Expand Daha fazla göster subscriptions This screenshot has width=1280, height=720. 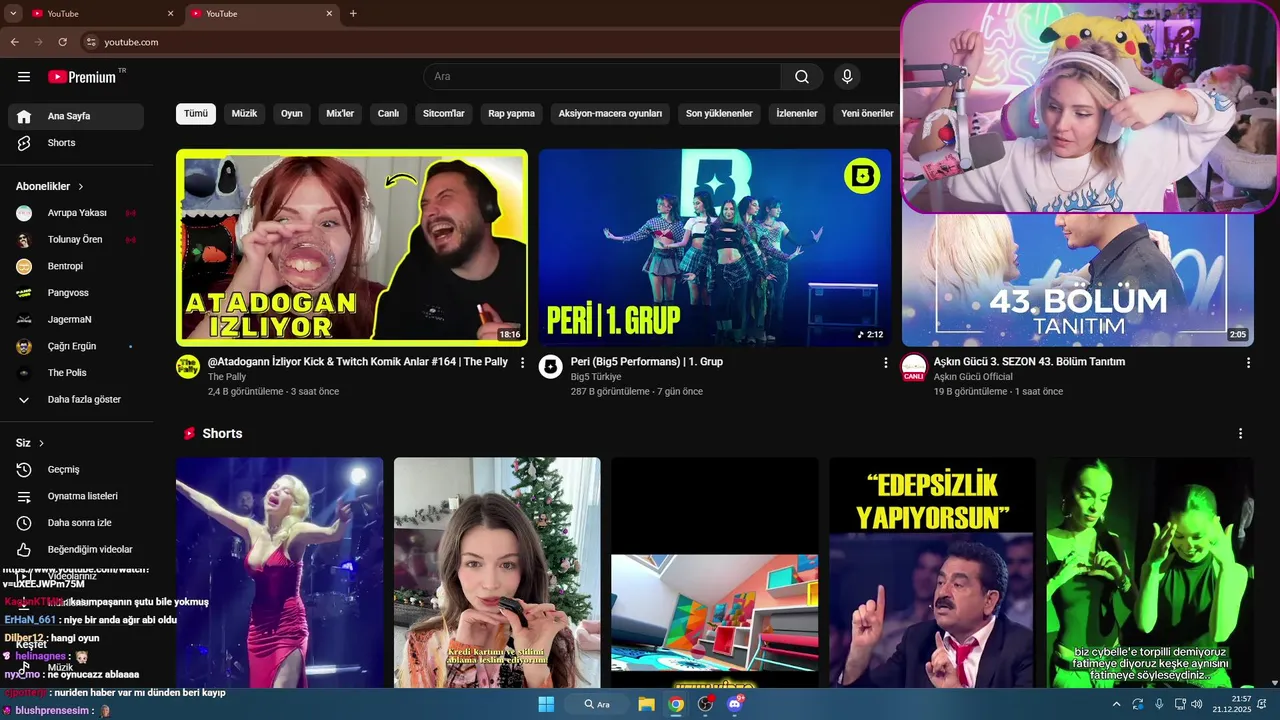pyautogui.click(x=76, y=400)
